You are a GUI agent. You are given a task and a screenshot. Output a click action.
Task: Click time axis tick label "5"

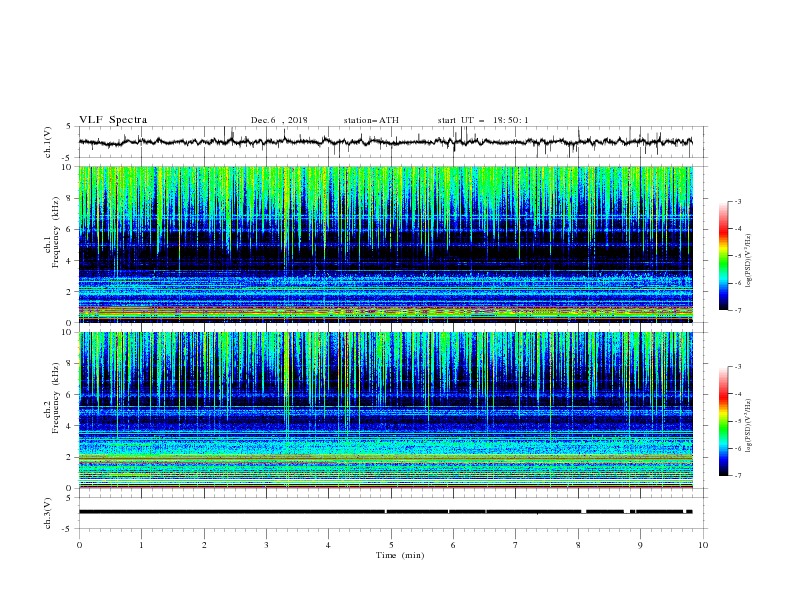(391, 545)
